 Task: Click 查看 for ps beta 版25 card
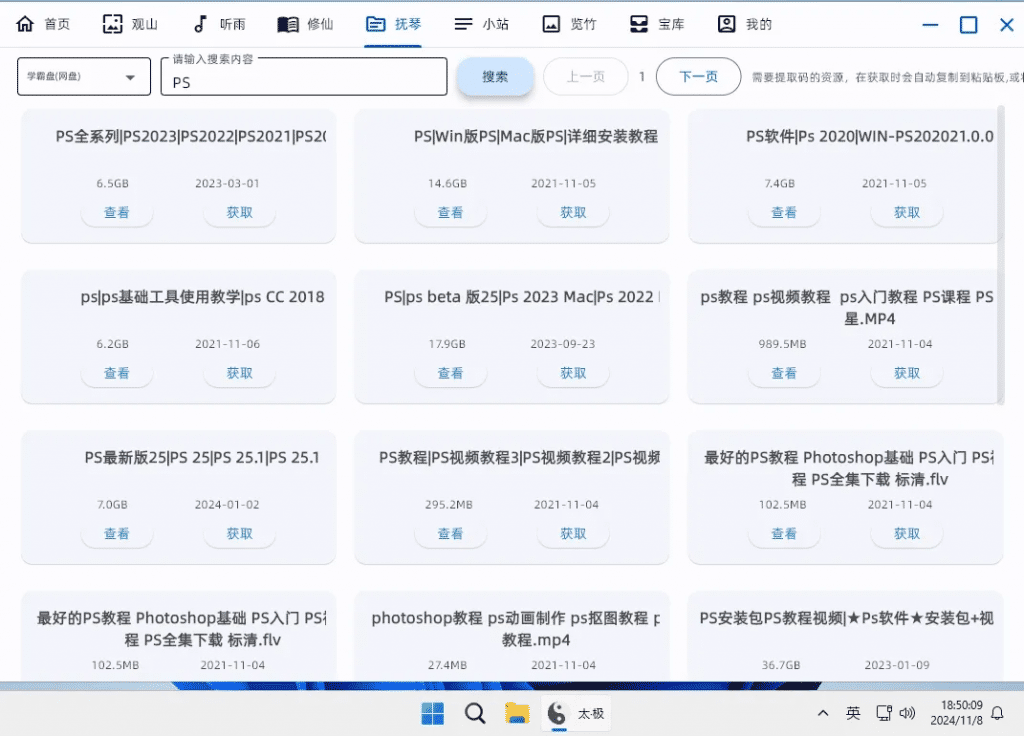450,373
